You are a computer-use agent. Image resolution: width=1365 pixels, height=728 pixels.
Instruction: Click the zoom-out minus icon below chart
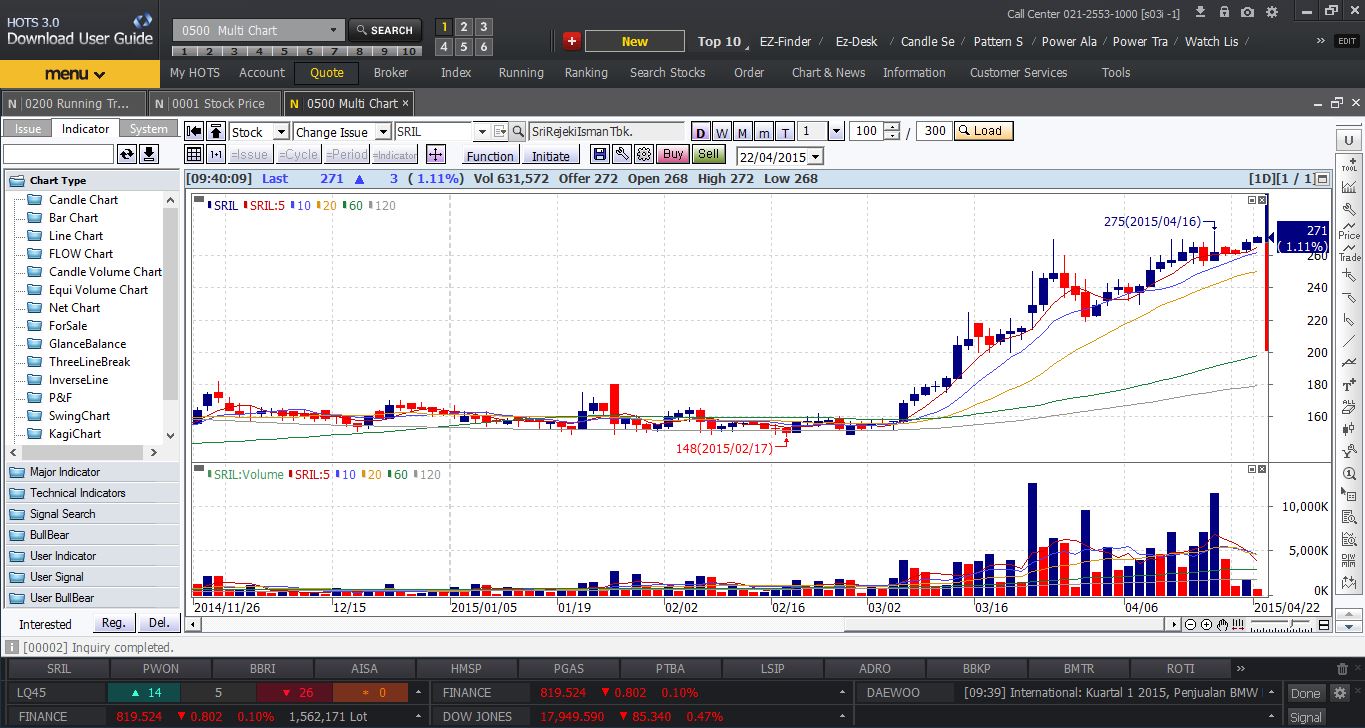[1191, 625]
